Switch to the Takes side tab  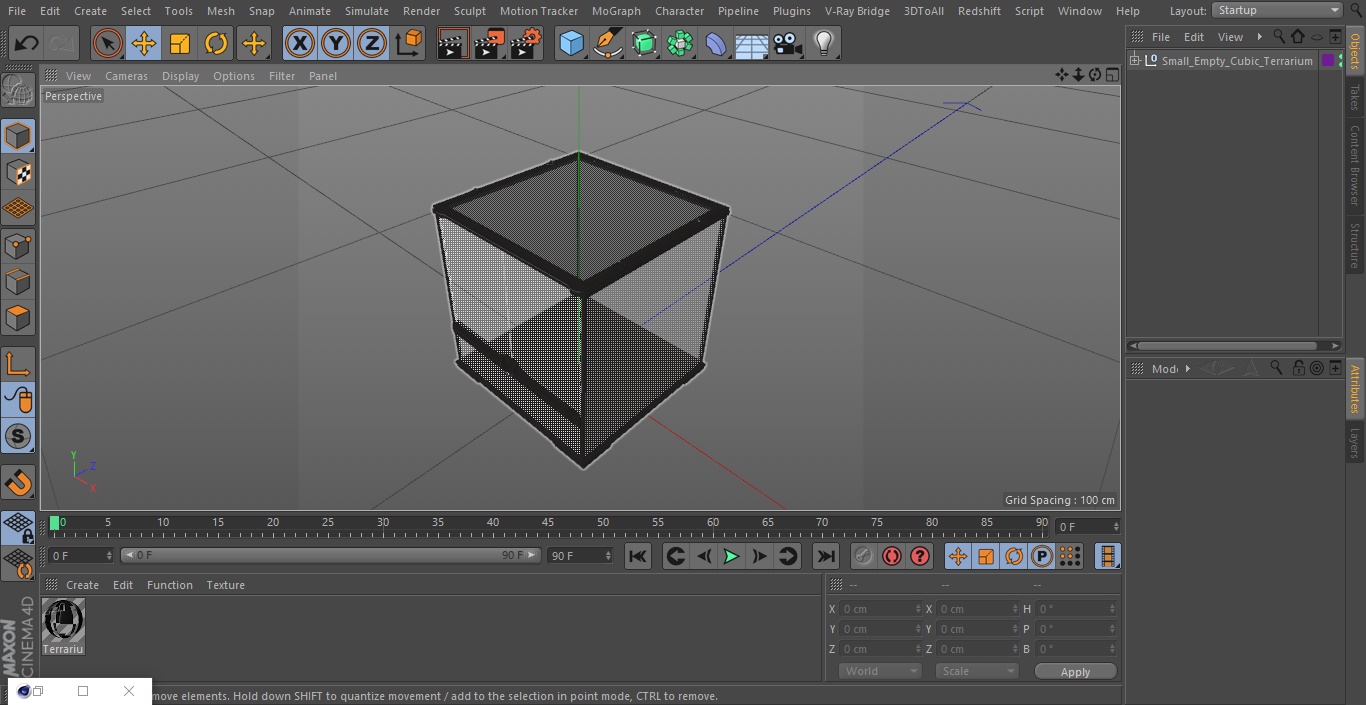[x=1355, y=98]
